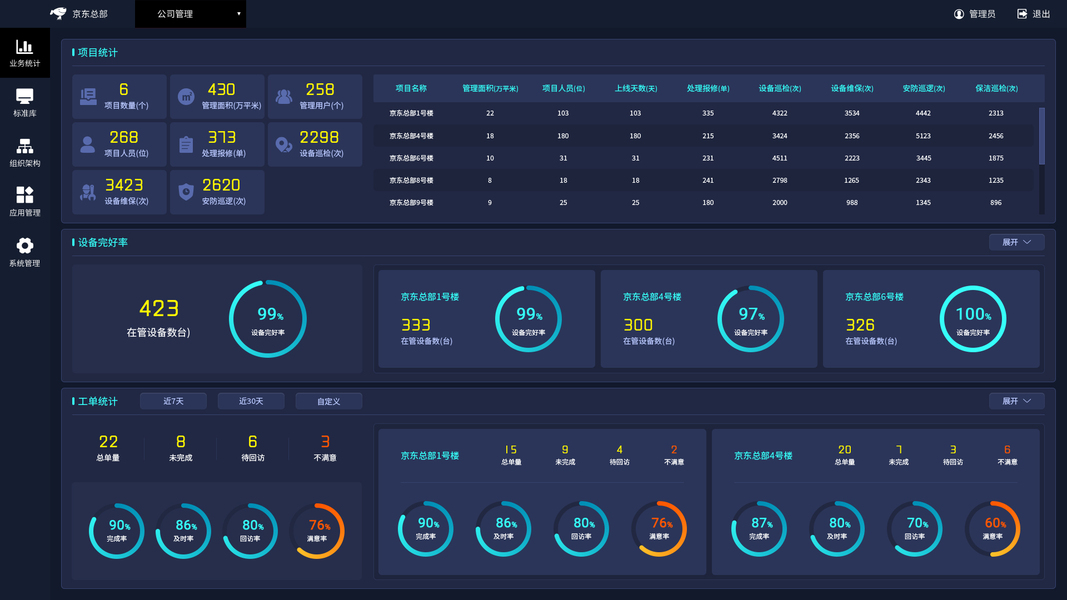The height and width of the screenshot is (600, 1067).
Task: Open the 组织架构 hierarchy icon
Action: [x=24, y=146]
